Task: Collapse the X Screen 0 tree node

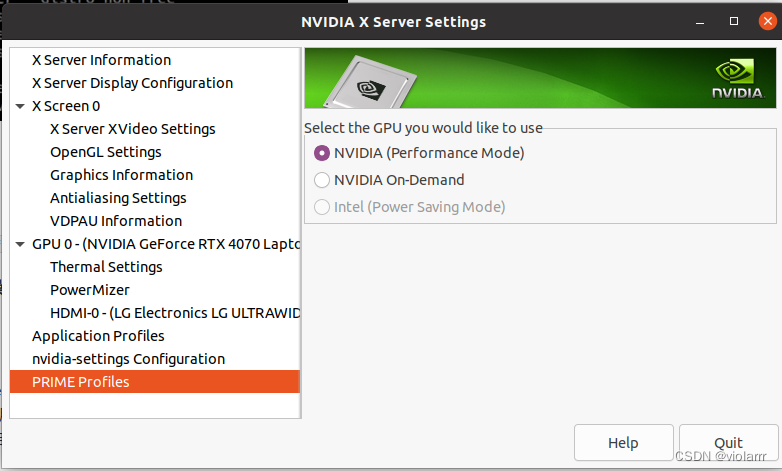Action: click(20, 106)
